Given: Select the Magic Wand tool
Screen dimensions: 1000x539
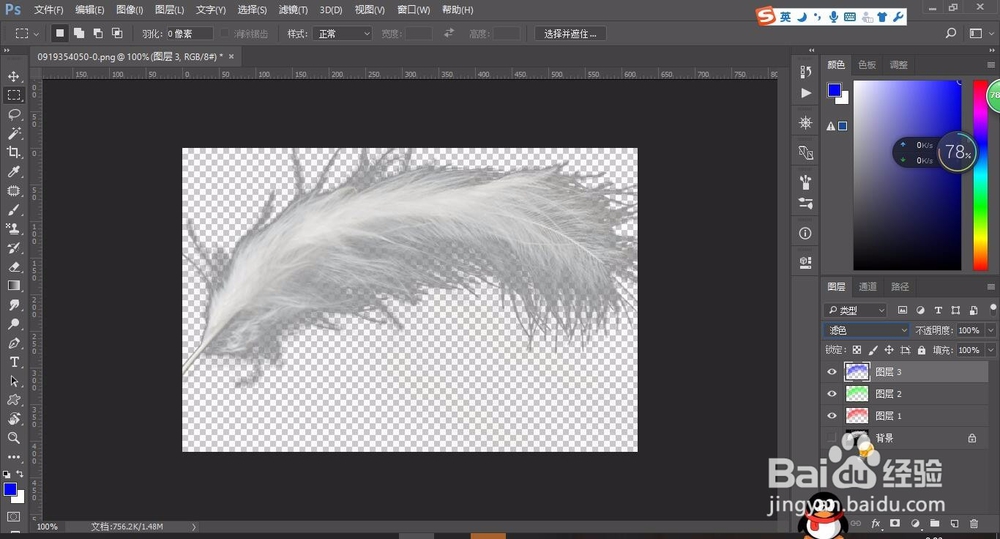Looking at the screenshot, I should (x=13, y=133).
